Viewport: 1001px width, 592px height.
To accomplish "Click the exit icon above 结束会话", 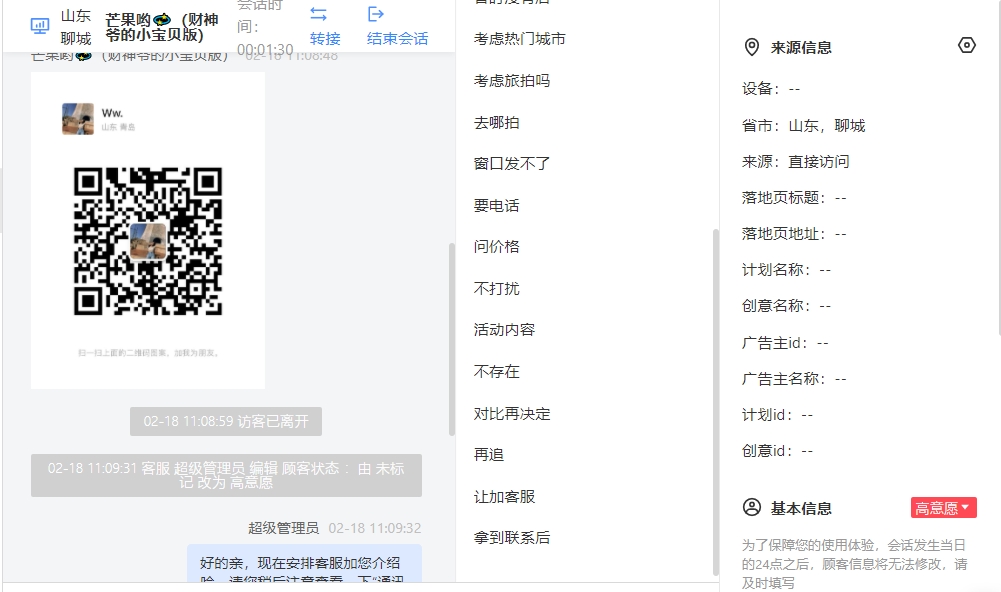I will click(376, 14).
